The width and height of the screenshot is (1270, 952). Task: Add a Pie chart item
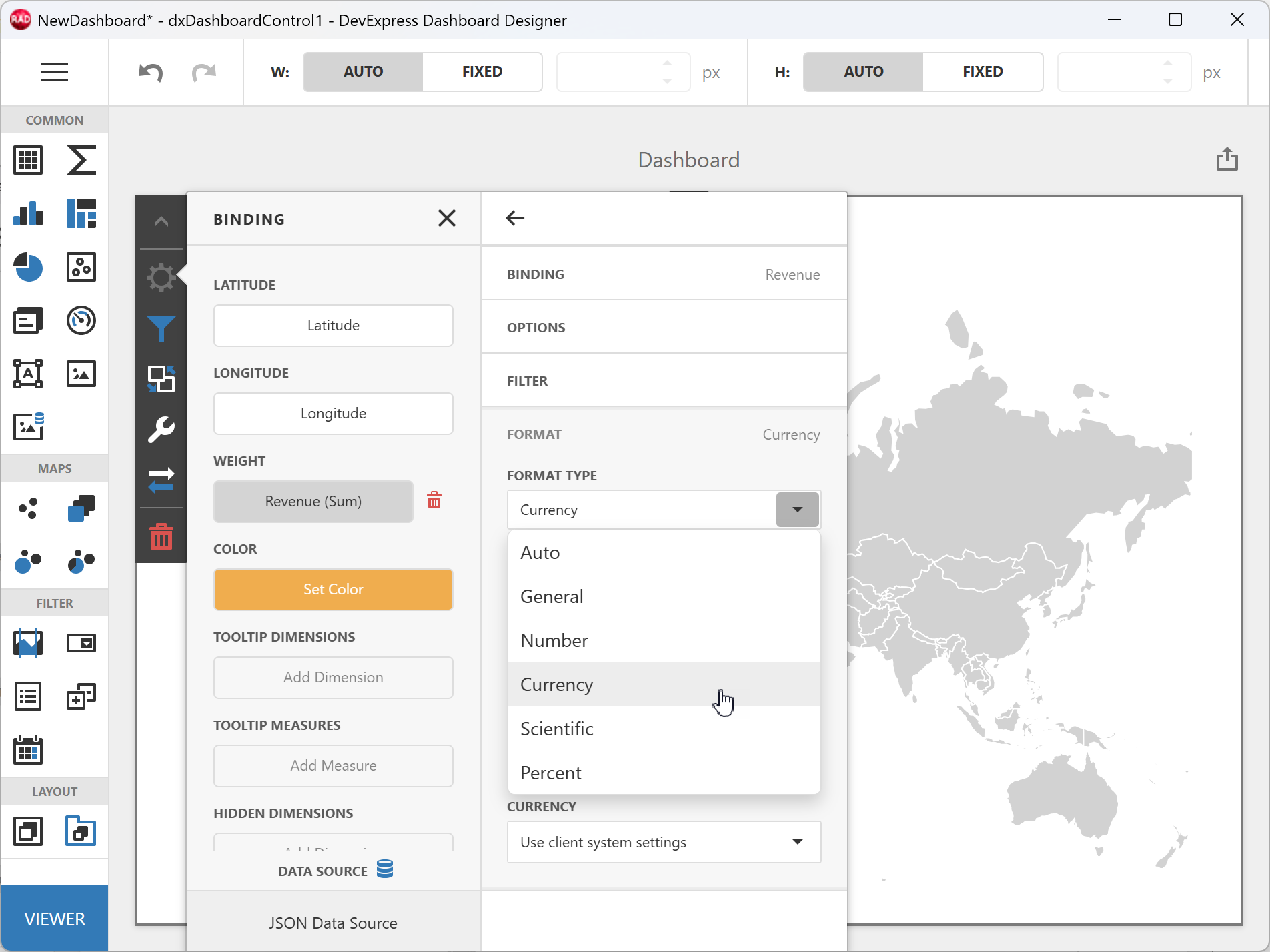[x=28, y=267]
